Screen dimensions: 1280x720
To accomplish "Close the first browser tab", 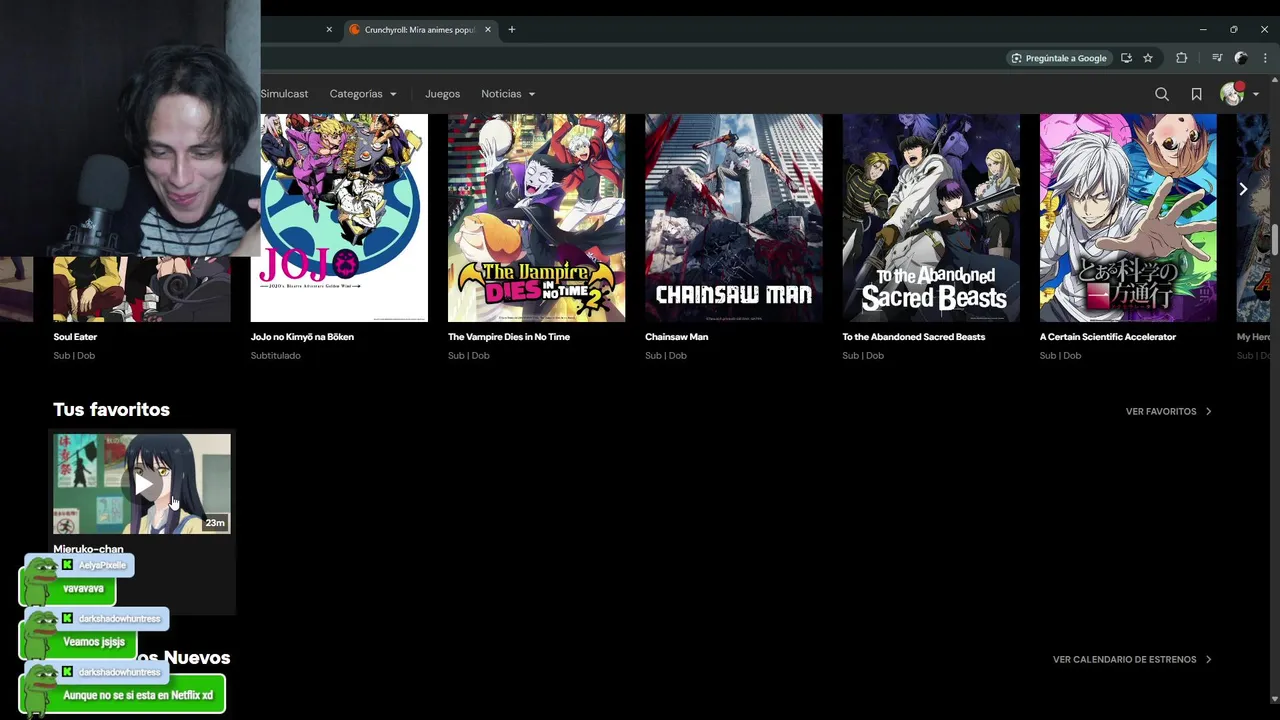I will click(329, 30).
